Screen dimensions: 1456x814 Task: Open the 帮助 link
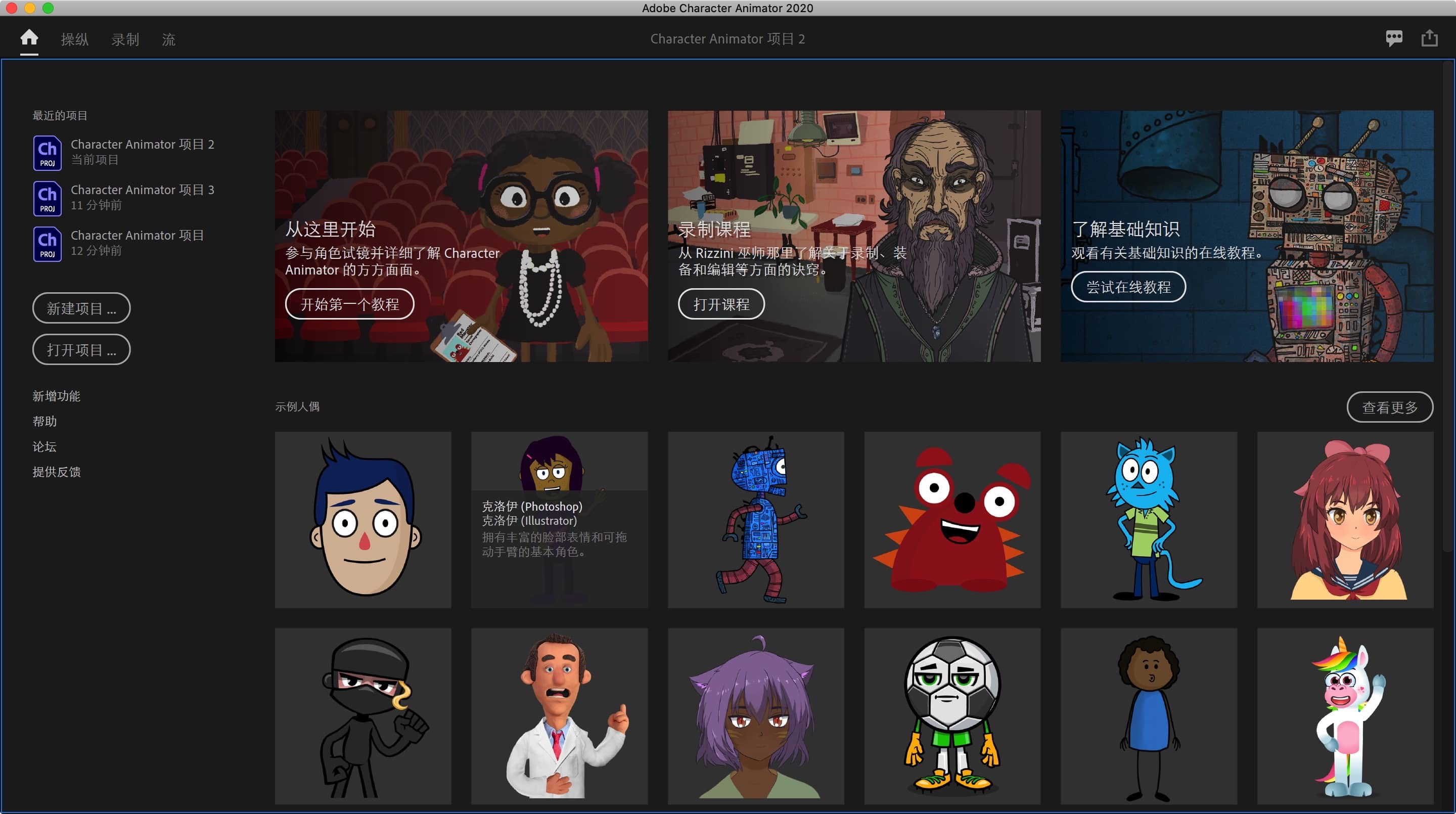(x=44, y=421)
